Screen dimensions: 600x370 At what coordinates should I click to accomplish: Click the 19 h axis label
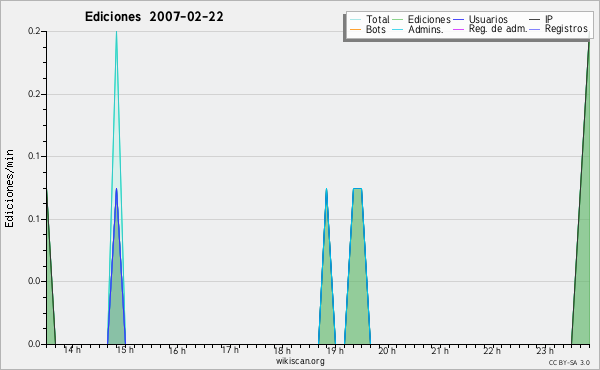[335, 350]
